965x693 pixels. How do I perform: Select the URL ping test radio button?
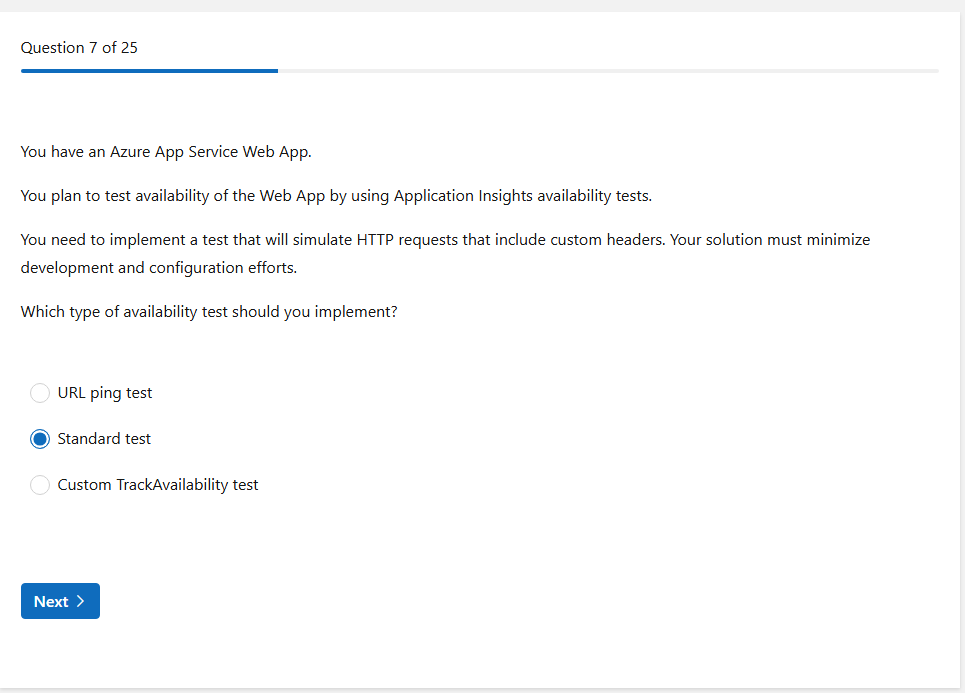tap(40, 393)
